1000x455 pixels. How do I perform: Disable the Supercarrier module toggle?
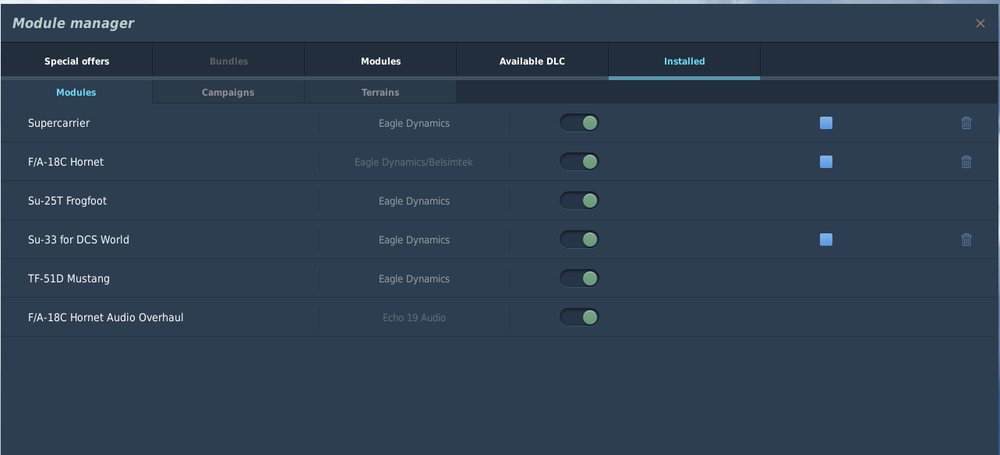tap(579, 123)
